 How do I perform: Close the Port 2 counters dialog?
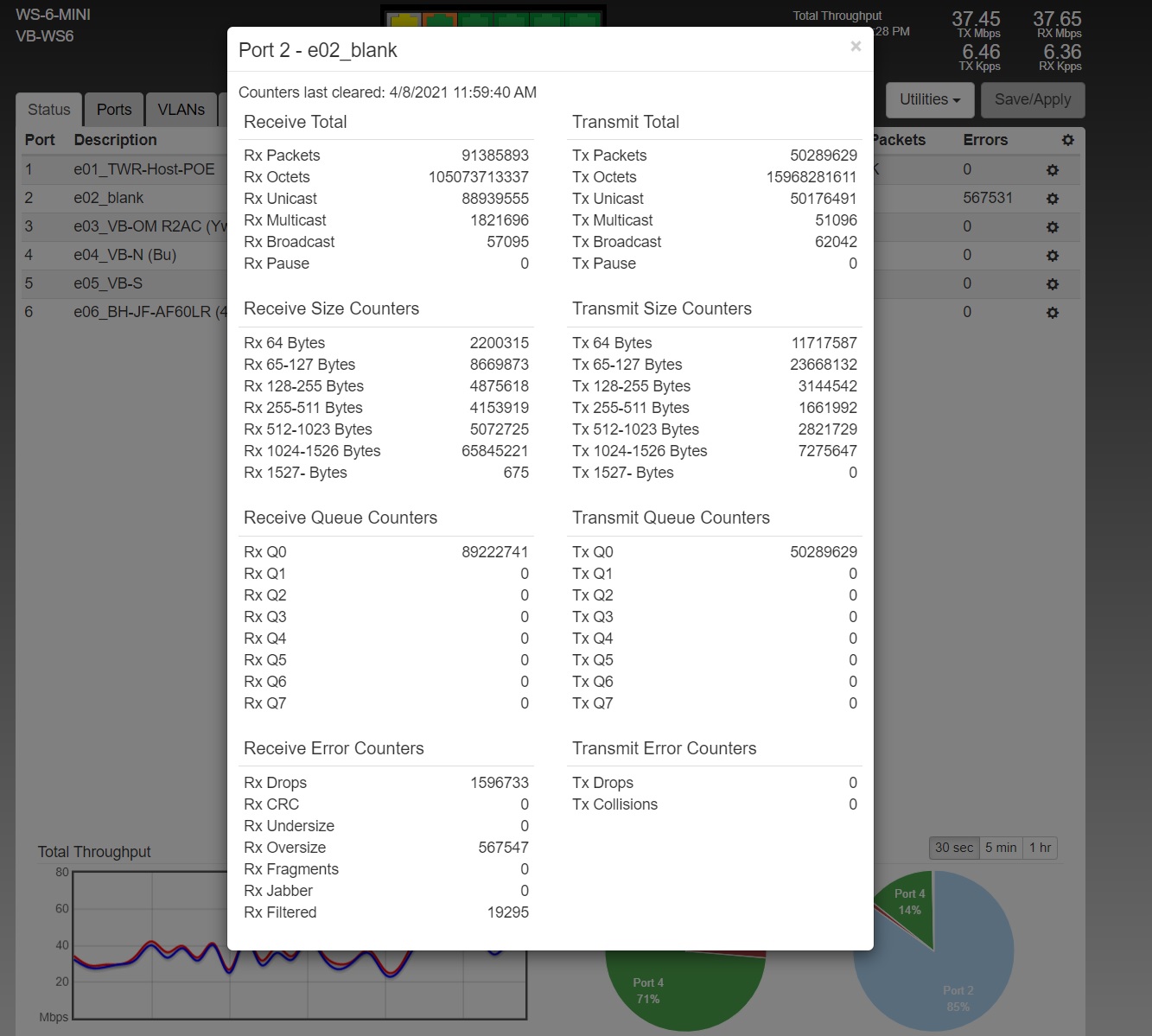(x=855, y=47)
